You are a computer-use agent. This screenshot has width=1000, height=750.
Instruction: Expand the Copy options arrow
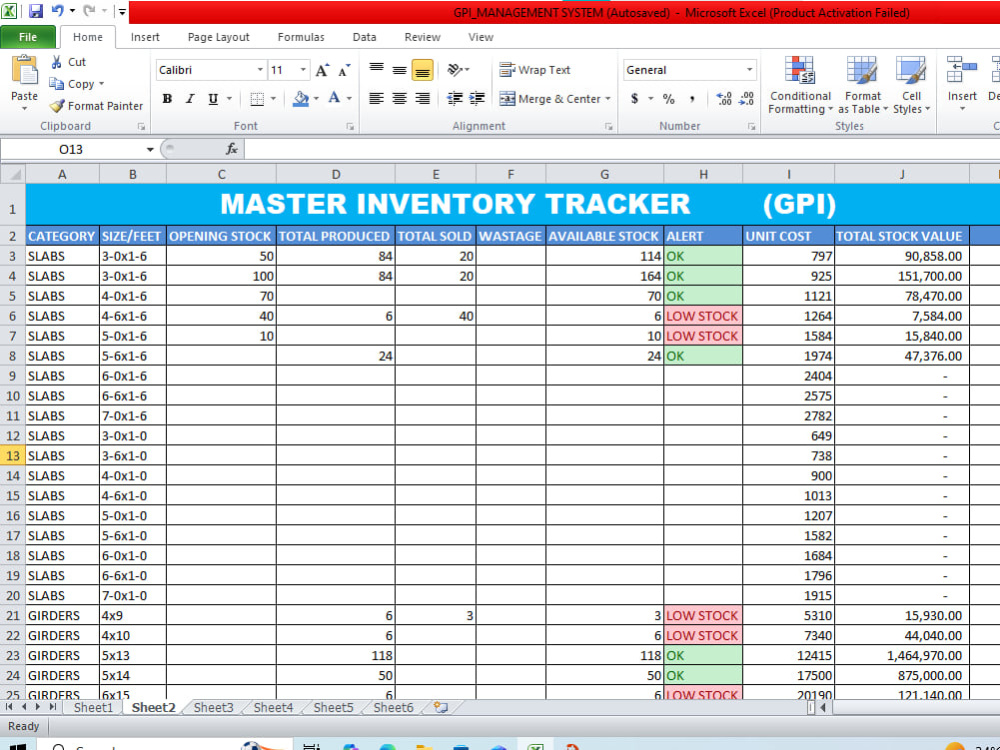tap(101, 84)
